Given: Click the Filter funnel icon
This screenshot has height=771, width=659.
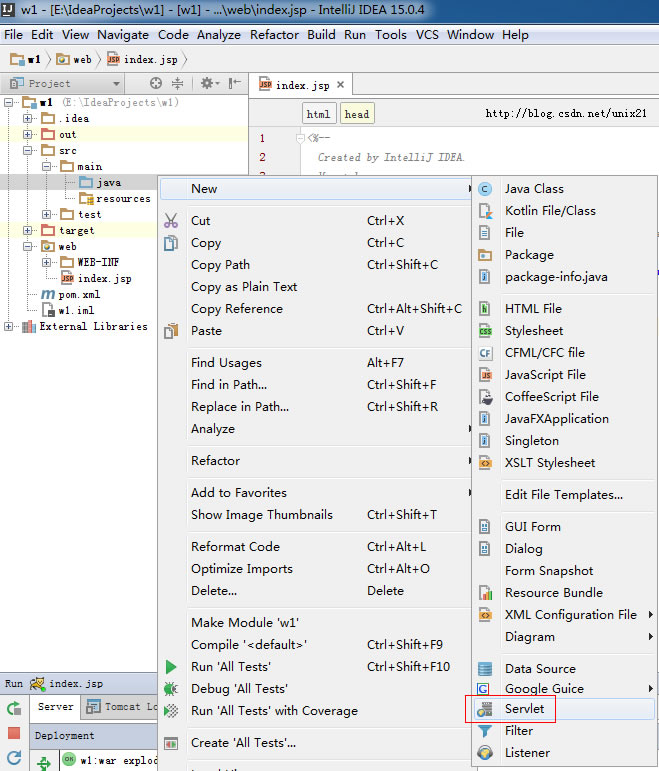Looking at the screenshot, I should point(484,731).
